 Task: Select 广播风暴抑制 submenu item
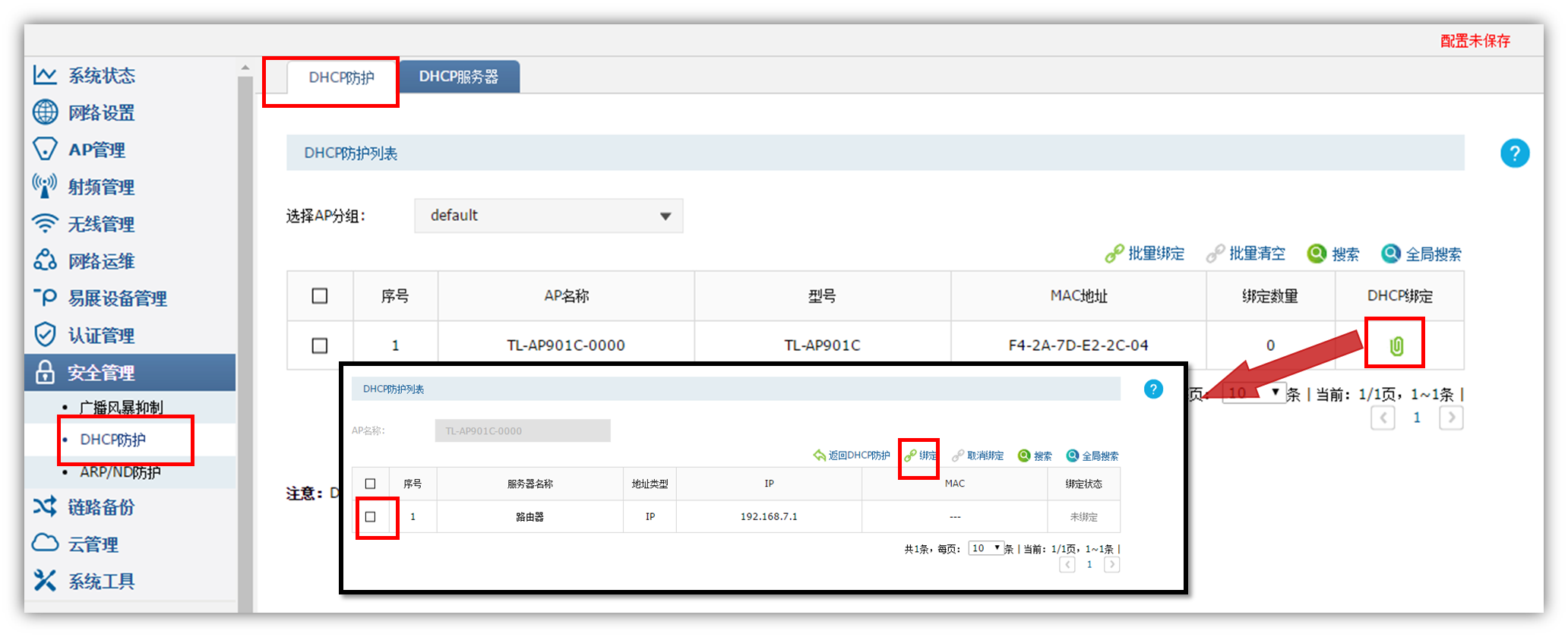tap(122, 407)
